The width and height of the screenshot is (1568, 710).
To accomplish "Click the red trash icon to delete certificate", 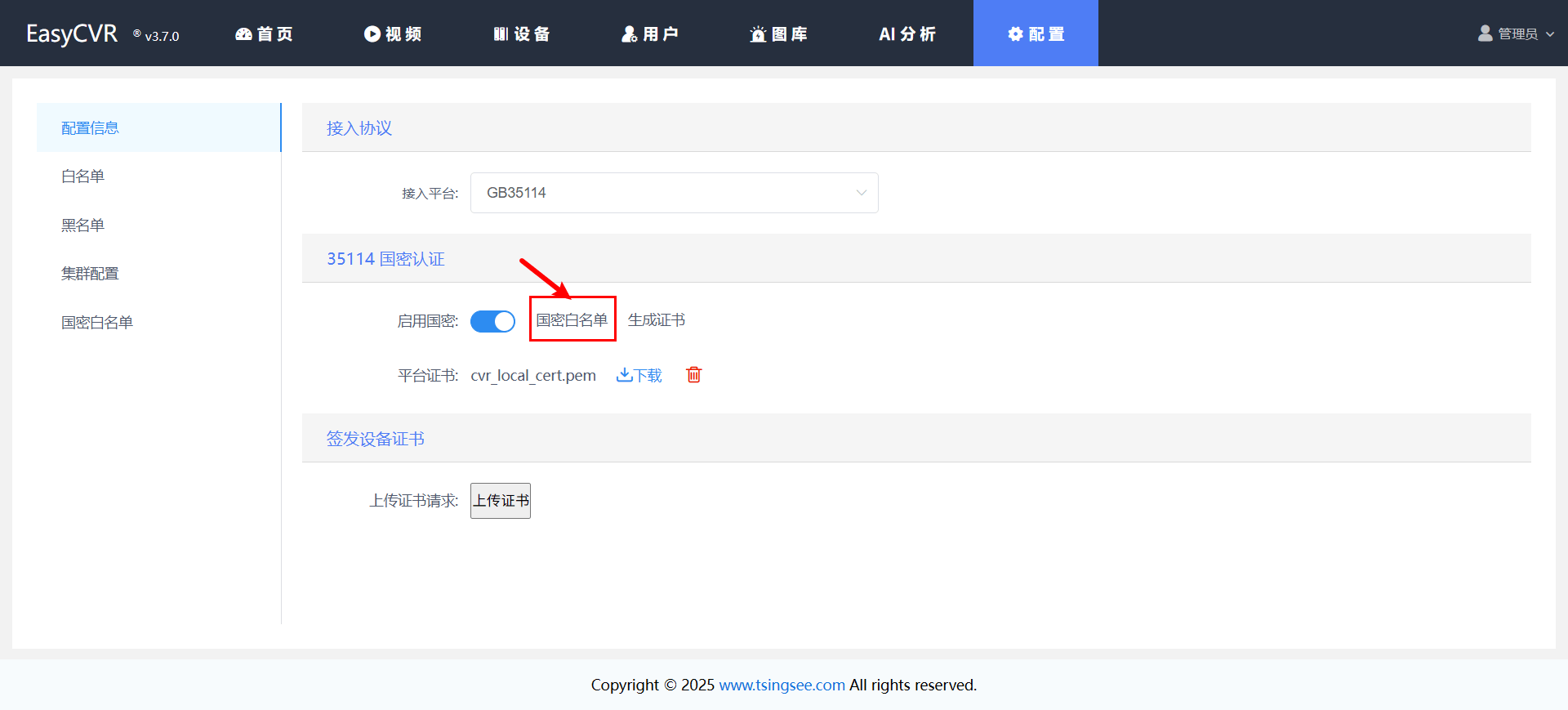I will tap(693, 375).
